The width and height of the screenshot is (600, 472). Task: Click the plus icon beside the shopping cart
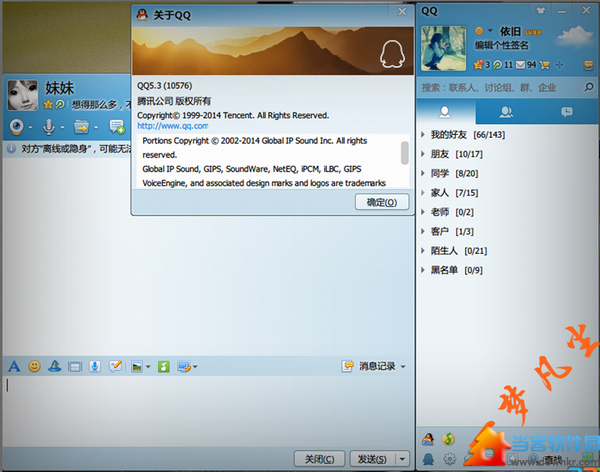point(559,65)
